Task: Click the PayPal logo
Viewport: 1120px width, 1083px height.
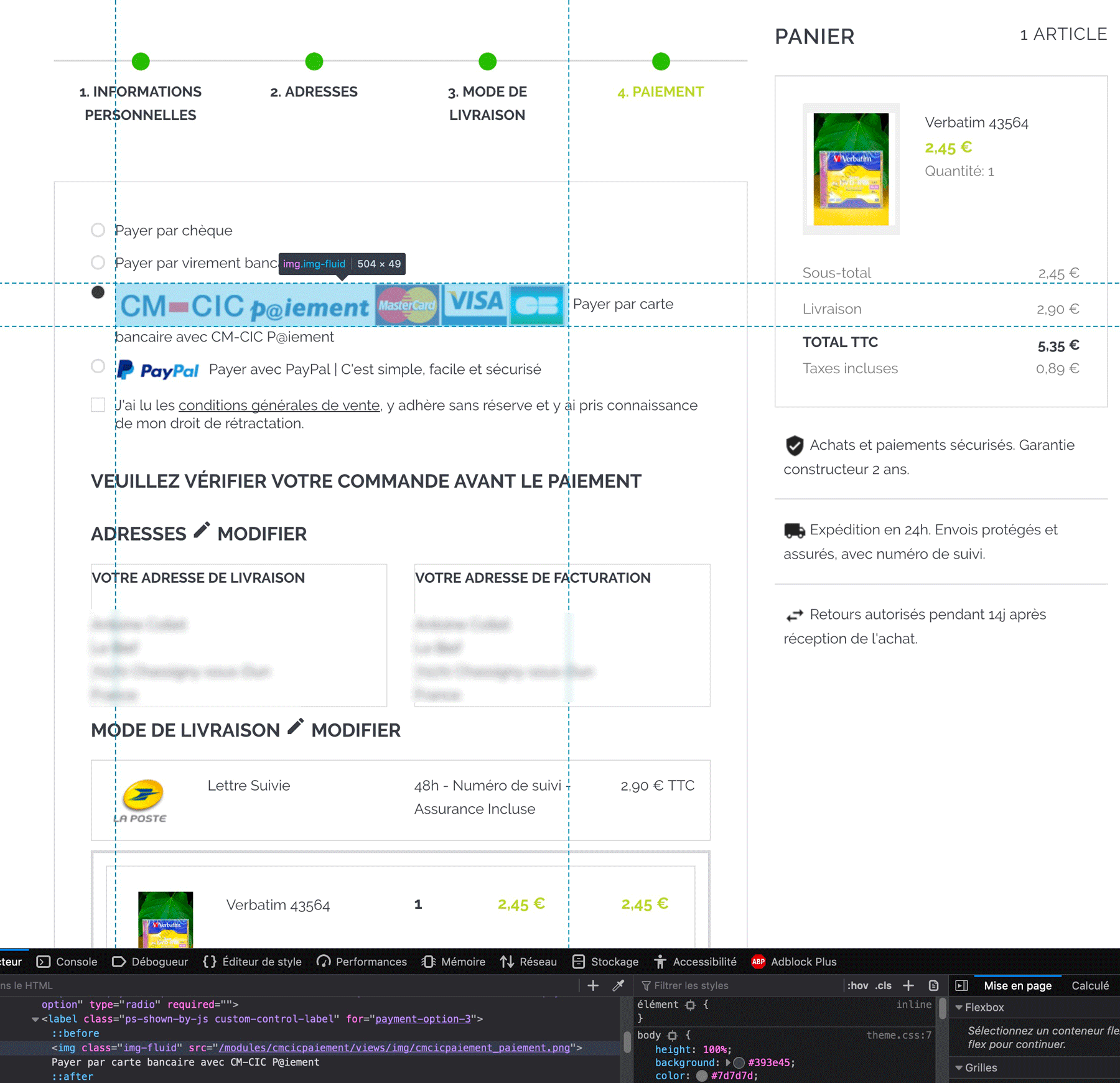Action: (158, 370)
